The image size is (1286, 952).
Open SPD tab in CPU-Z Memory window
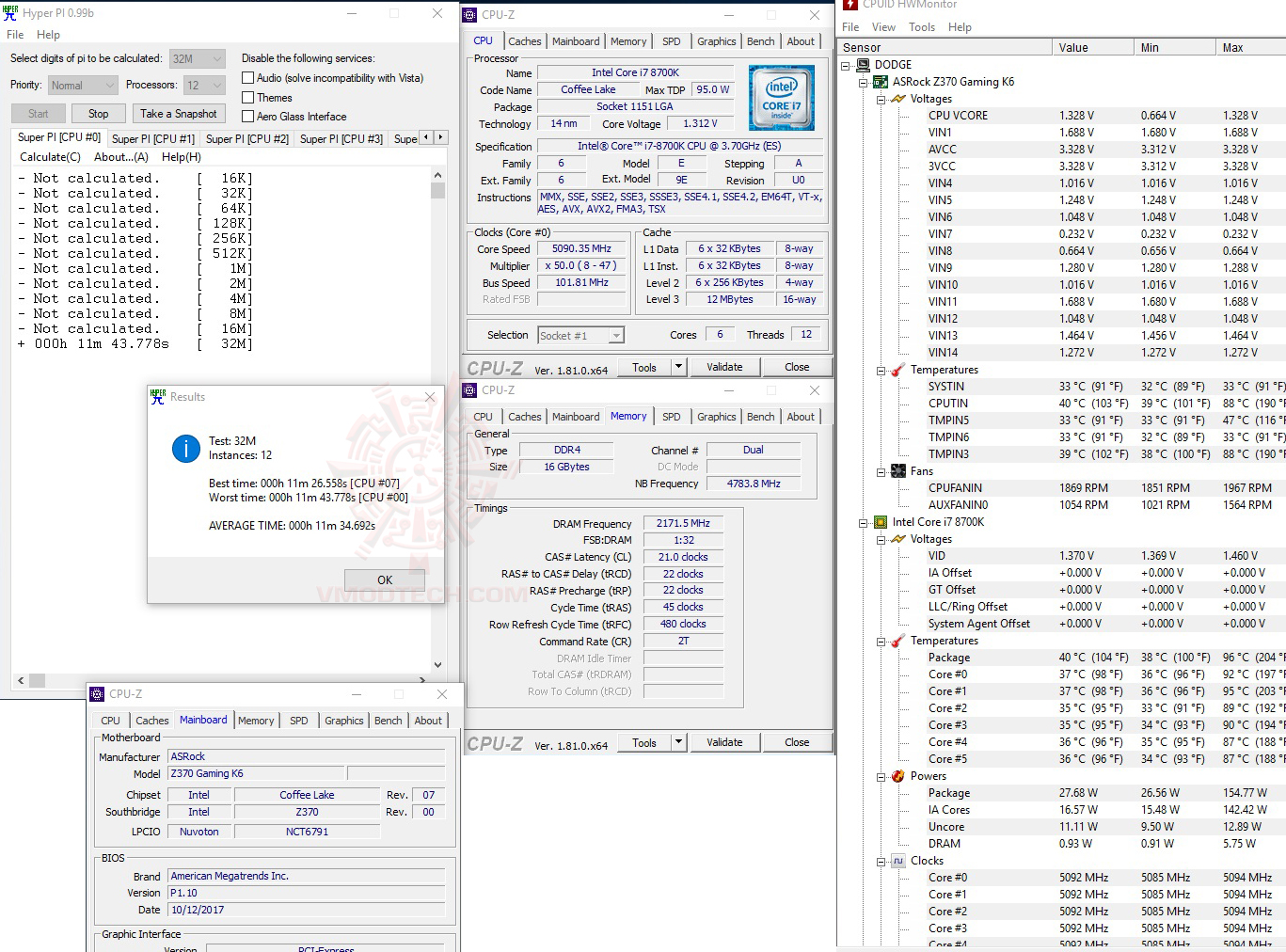pyautogui.click(x=672, y=417)
